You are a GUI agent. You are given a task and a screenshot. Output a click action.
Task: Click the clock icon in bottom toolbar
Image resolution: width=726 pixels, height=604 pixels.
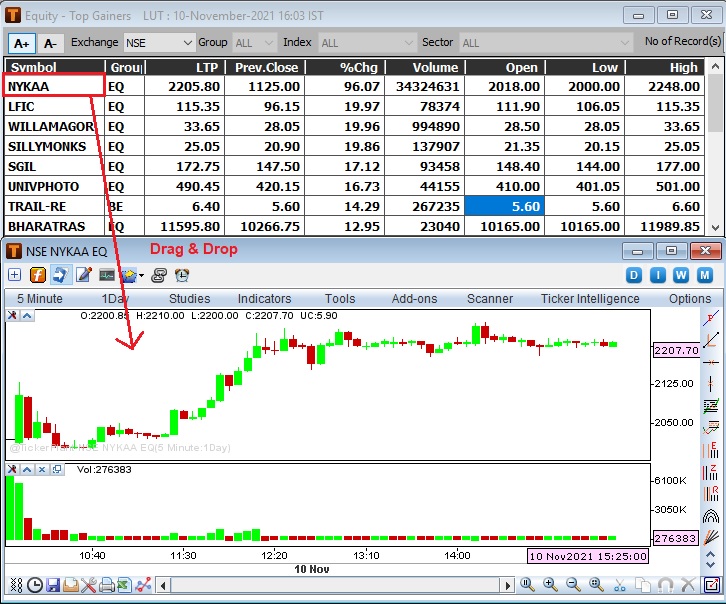pyautogui.click(x=35, y=585)
